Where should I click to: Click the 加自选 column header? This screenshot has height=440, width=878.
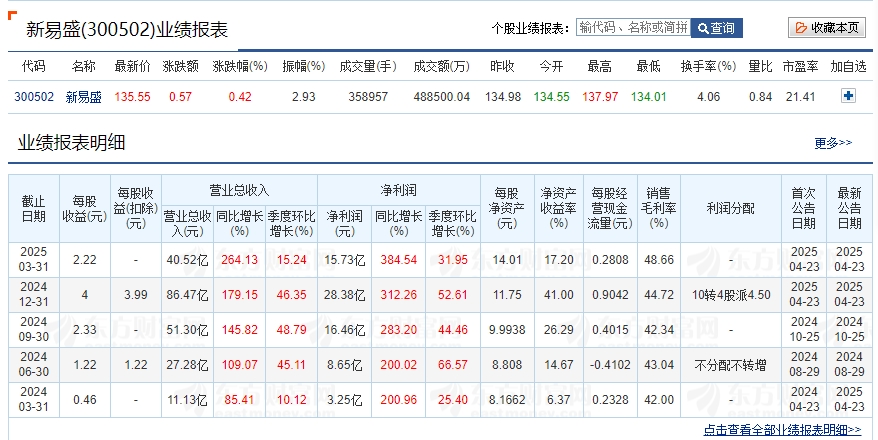(x=848, y=67)
